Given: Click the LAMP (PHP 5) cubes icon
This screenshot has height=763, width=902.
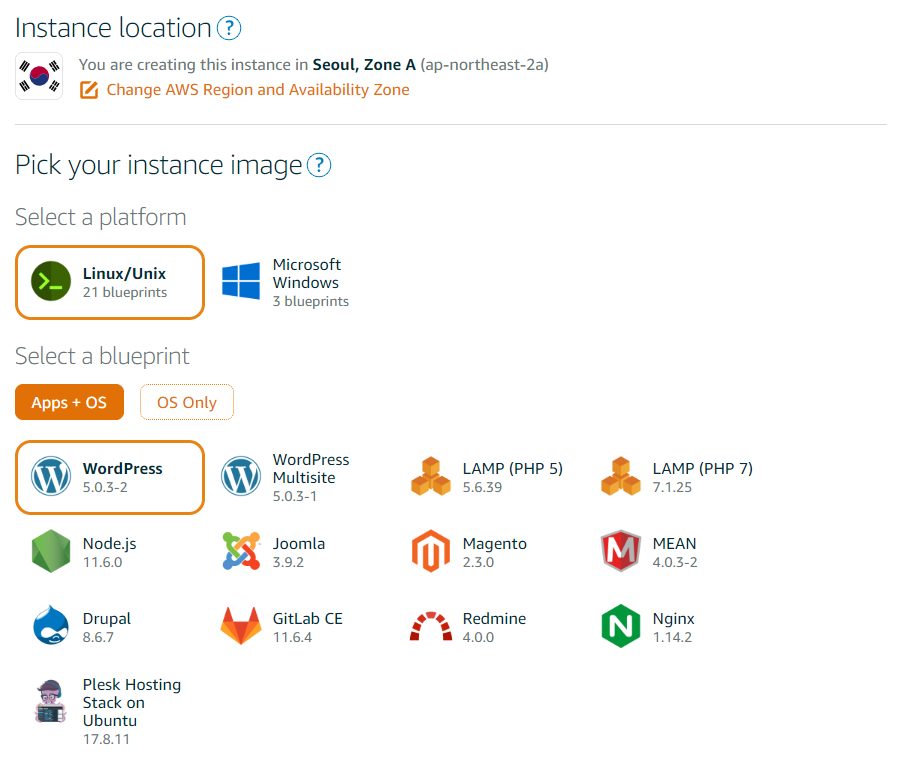Looking at the screenshot, I should (431, 476).
